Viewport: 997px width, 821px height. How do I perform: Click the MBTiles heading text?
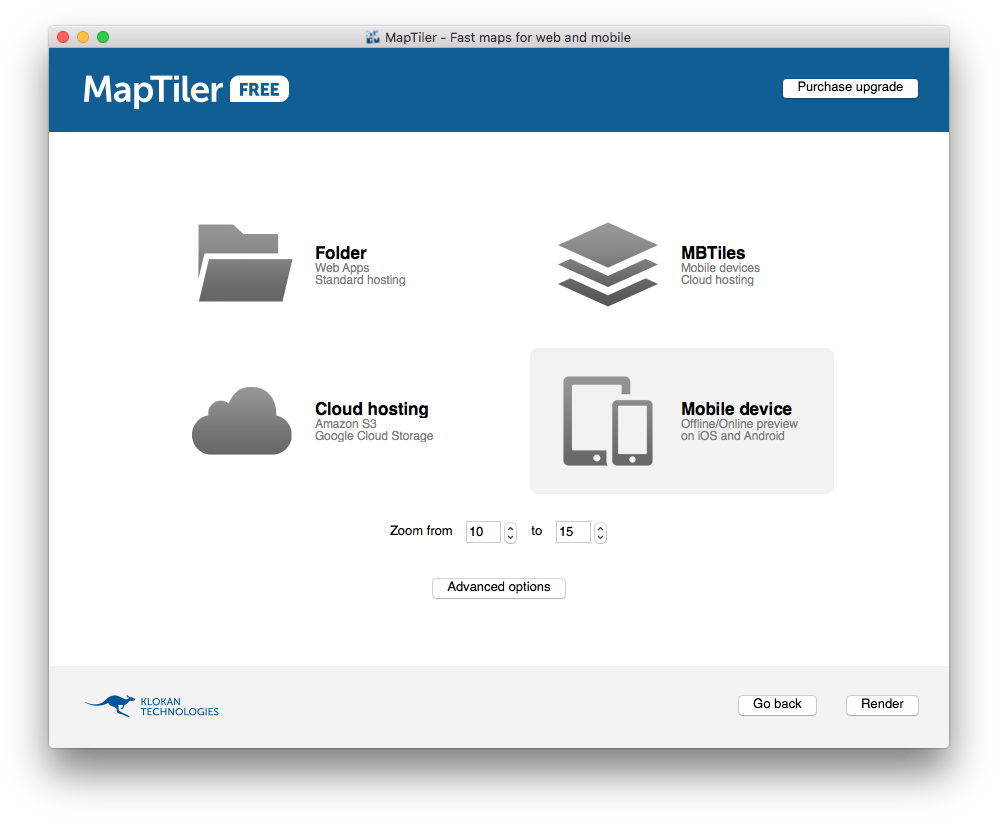click(x=713, y=253)
